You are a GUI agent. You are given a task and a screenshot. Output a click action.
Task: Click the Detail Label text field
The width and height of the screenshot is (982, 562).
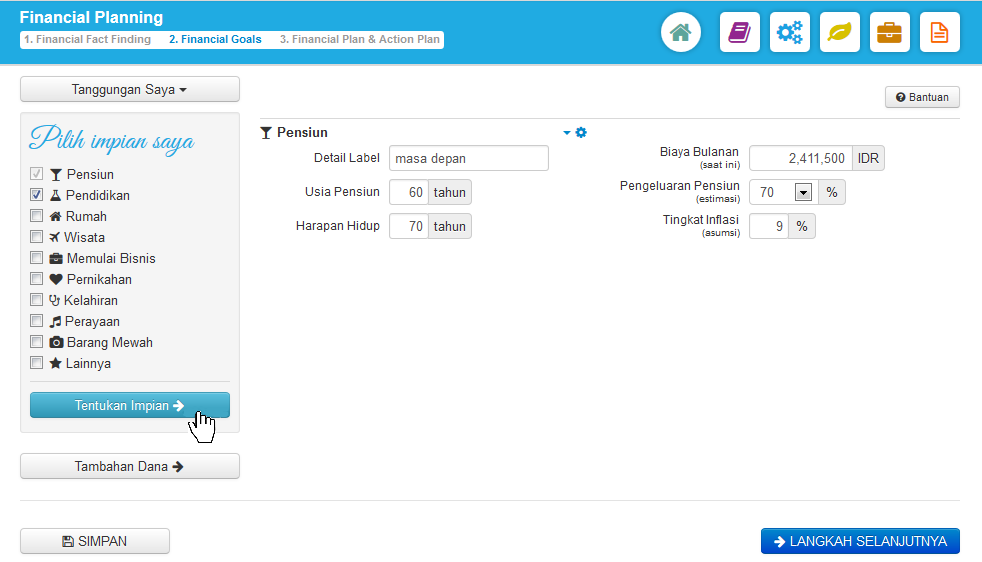(x=468, y=158)
